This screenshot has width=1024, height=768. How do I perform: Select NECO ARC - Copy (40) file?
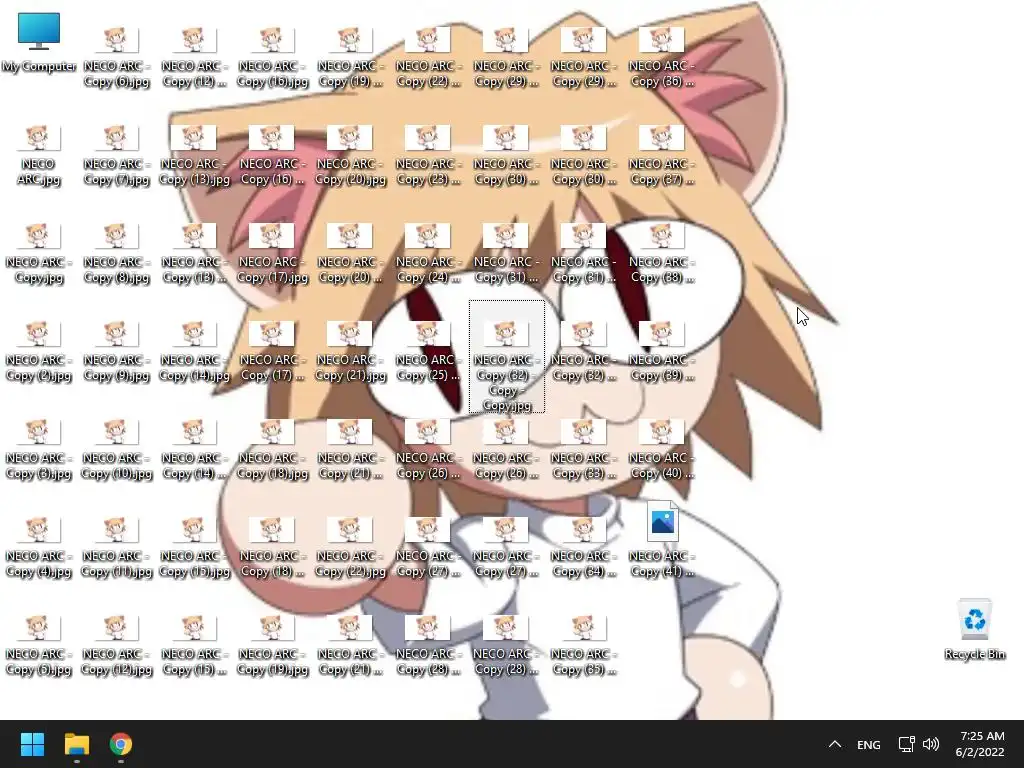click(x=662, y=449)
